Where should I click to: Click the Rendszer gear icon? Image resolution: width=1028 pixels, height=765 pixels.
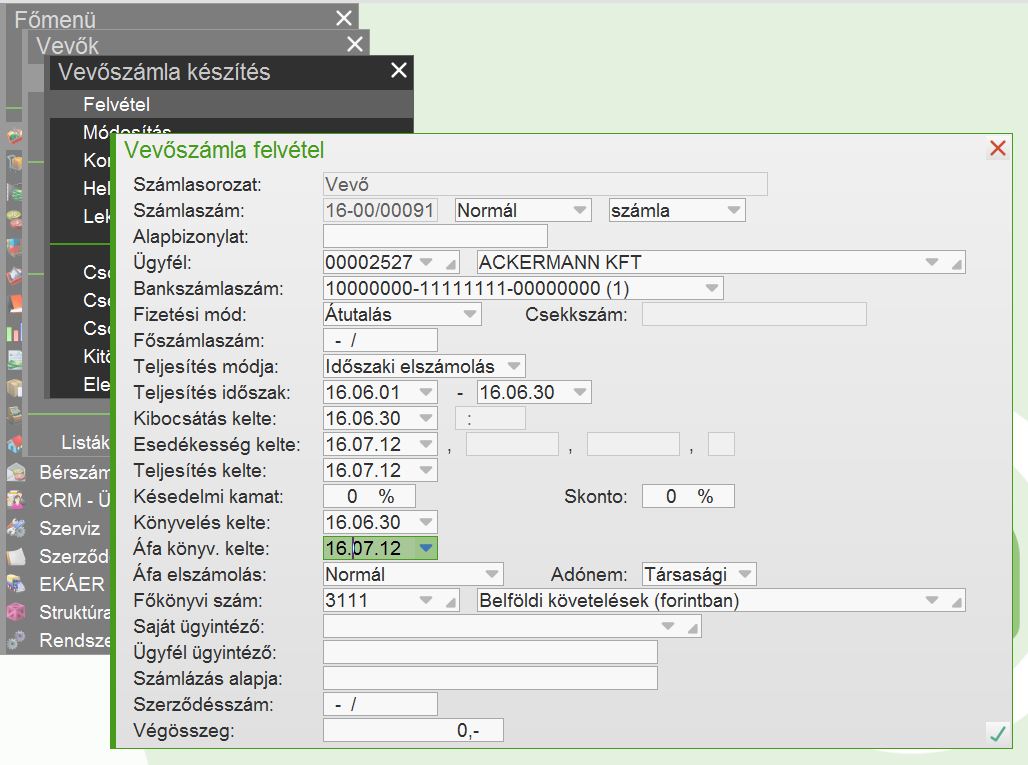coord(16,640)
